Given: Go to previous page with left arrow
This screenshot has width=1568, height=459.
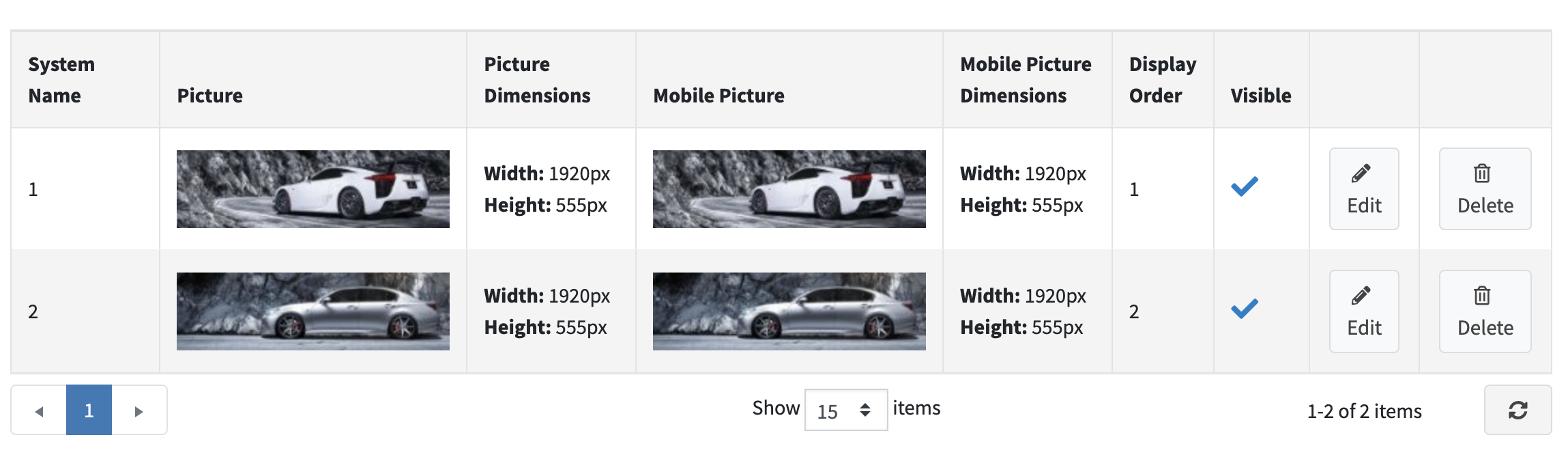Looking at the screenshot, I should pos(39,411).
